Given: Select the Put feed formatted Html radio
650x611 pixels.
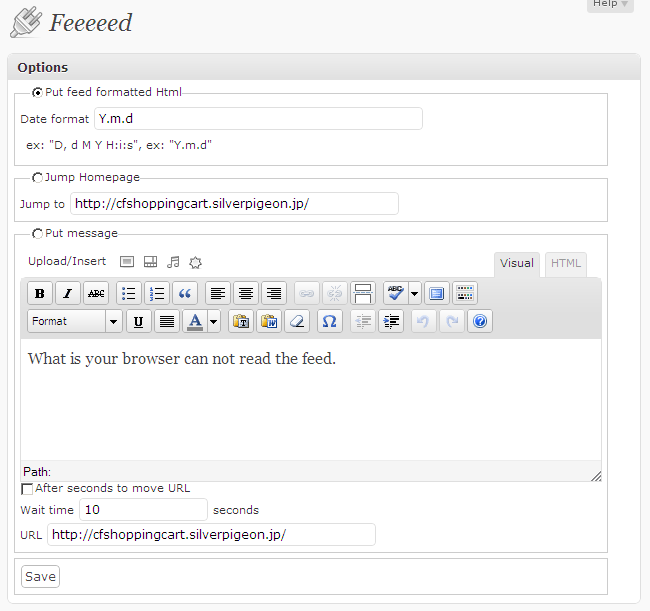Looking at the screenshot, I should coord(37,92).
